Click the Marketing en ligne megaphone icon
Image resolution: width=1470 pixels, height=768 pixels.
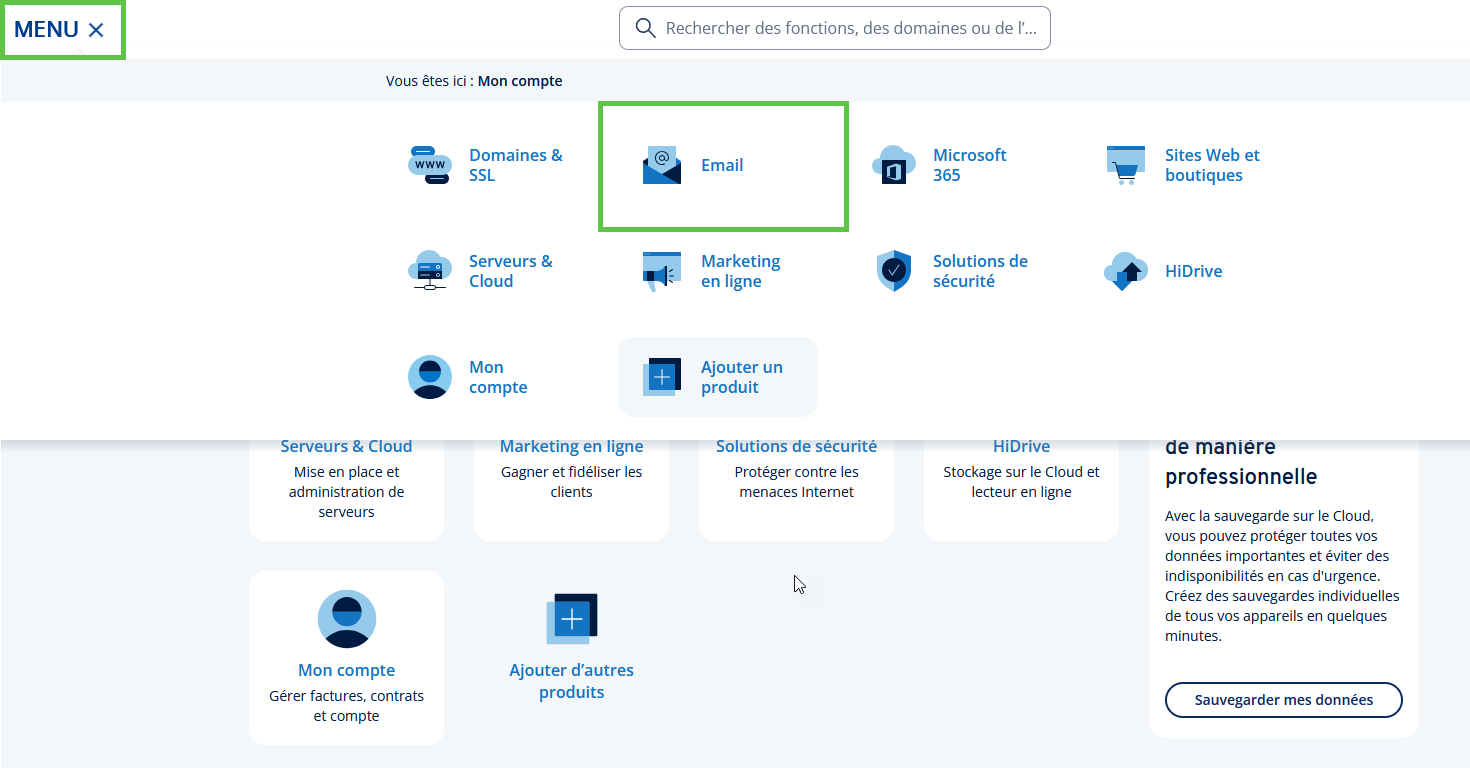(x=662, y=271)
